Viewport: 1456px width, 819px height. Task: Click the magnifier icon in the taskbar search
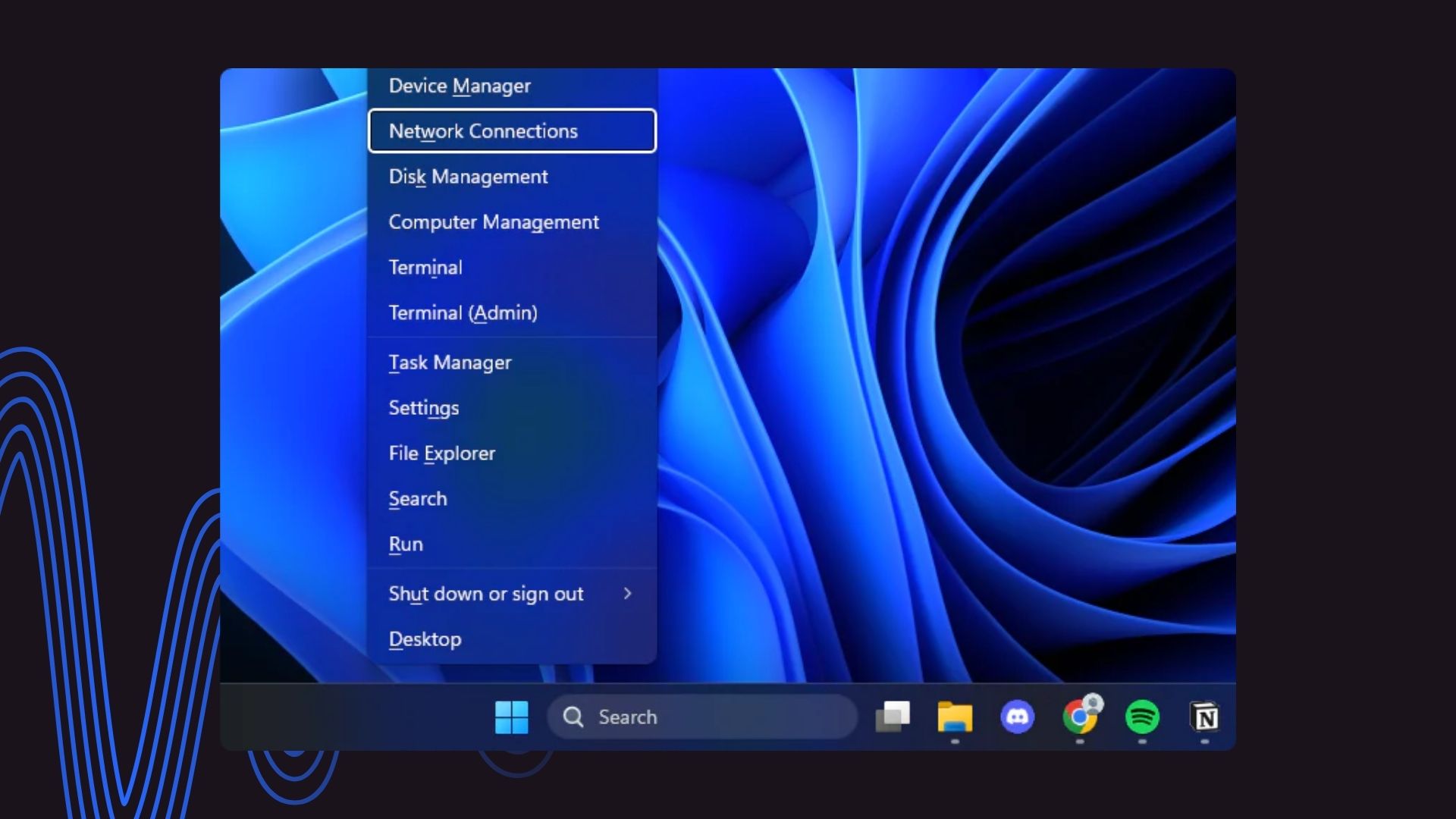[x=574, y=717]
